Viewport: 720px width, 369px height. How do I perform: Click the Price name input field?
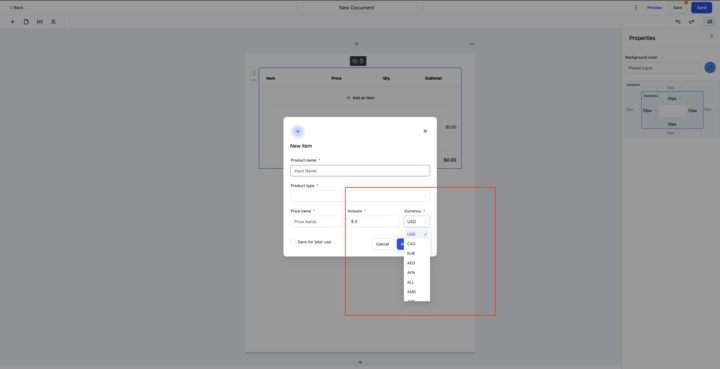click(x=316, y=222)
